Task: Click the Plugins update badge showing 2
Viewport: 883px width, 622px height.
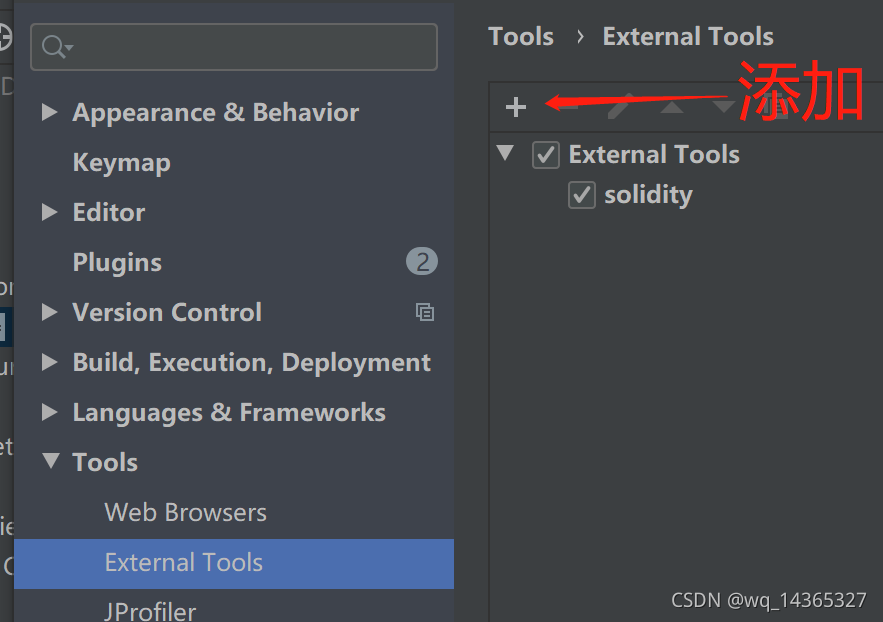Action: 422,262
